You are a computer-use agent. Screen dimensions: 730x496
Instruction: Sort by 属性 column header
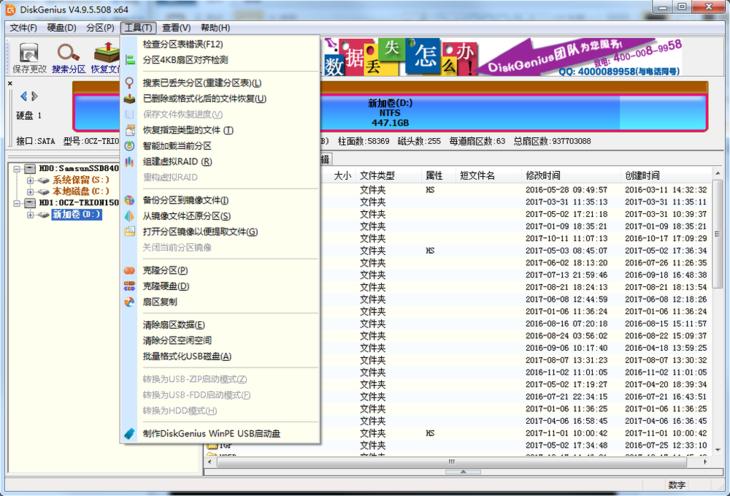pyautogui.click(x=433, y=176)
